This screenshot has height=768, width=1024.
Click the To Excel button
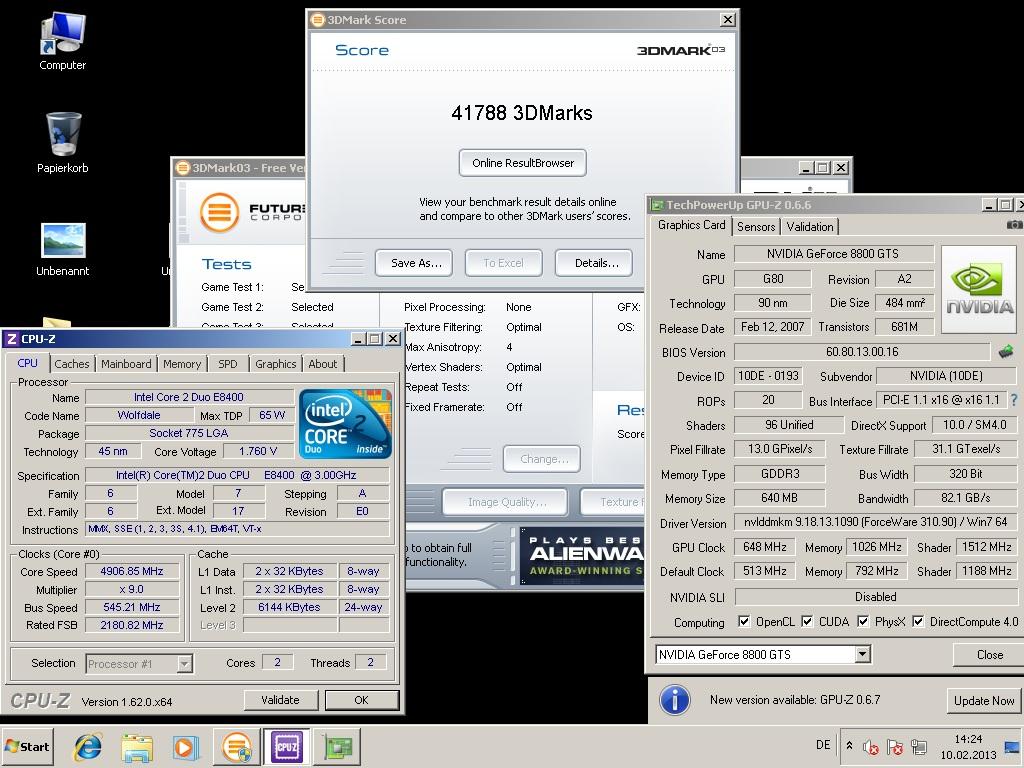(504, 263)
